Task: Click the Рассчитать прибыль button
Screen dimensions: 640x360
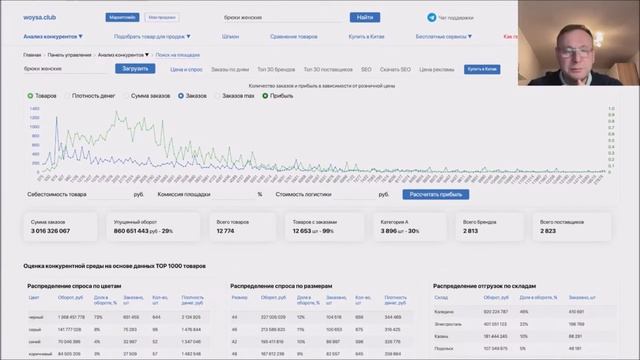Action: tap(436, 194)
